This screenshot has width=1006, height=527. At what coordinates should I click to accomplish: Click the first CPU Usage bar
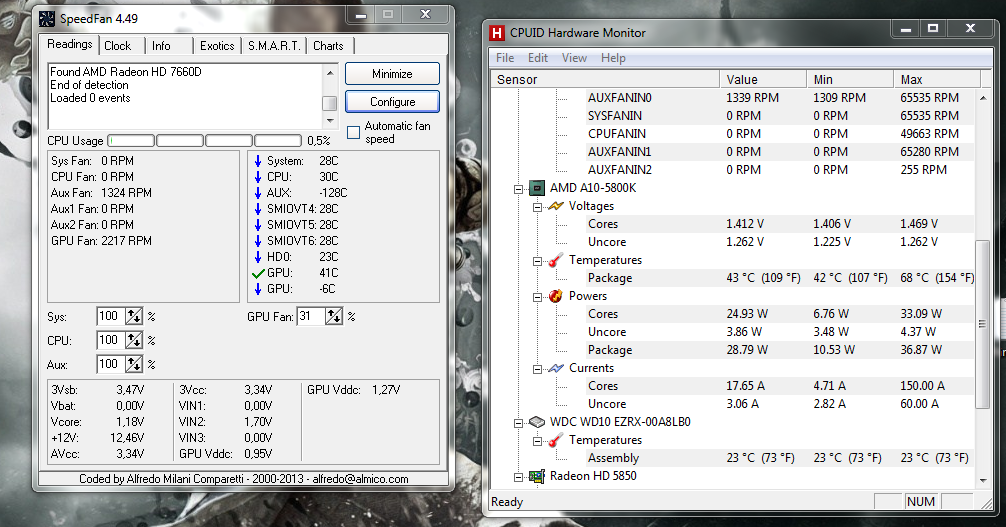click(131, 141)
